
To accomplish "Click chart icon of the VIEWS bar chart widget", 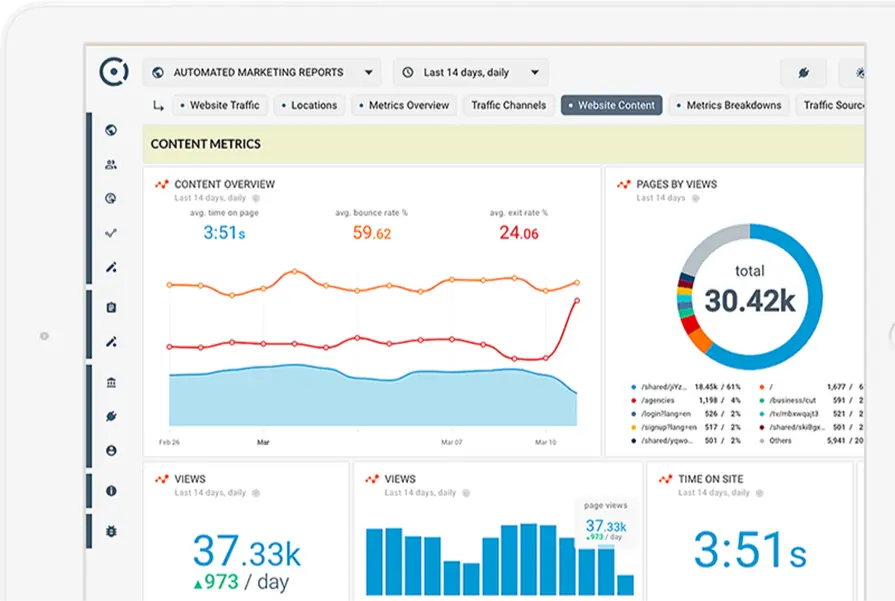I will [x=372, y=479].
